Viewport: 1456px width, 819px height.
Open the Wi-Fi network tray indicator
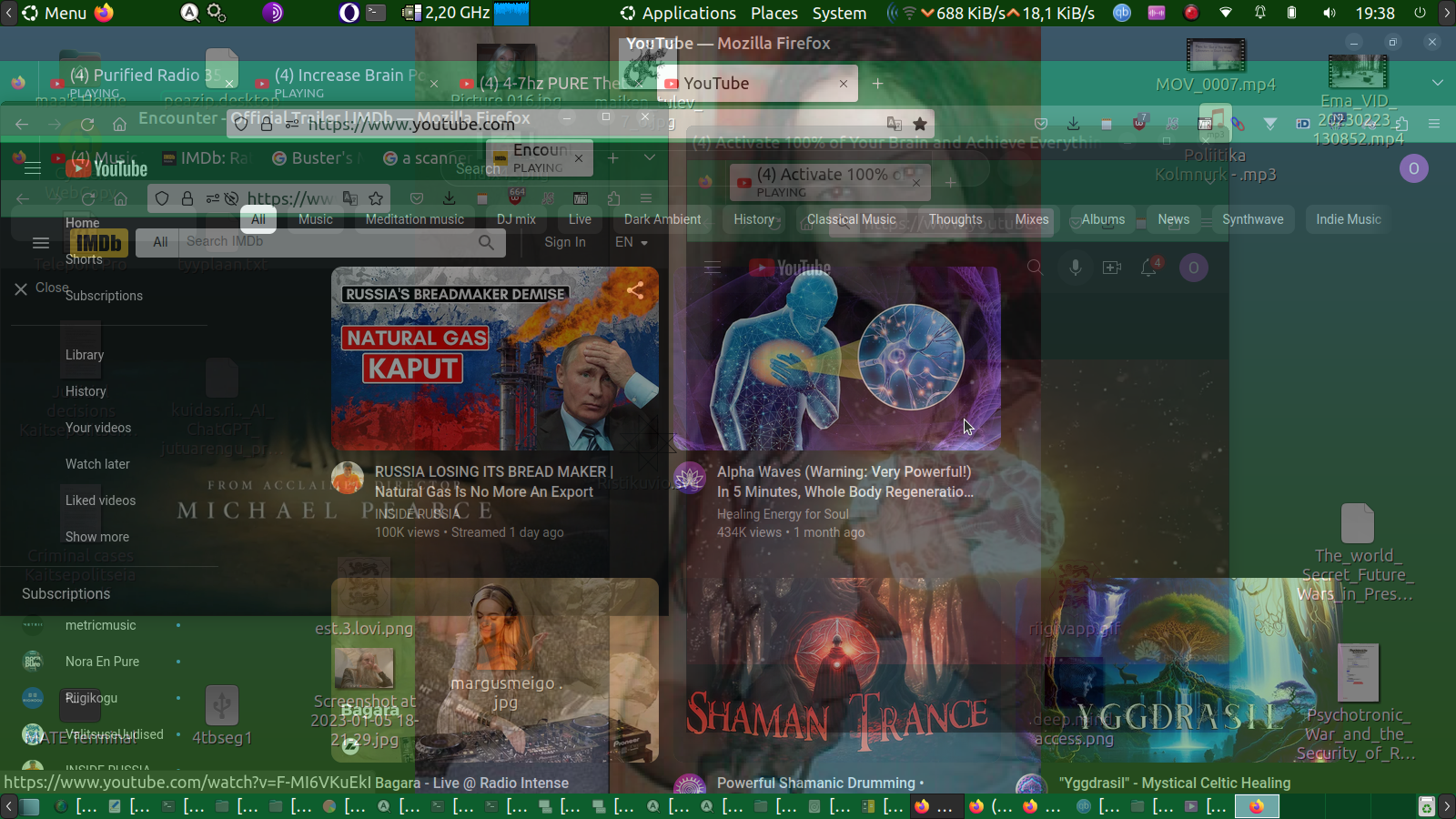[x=1226, y=13]
